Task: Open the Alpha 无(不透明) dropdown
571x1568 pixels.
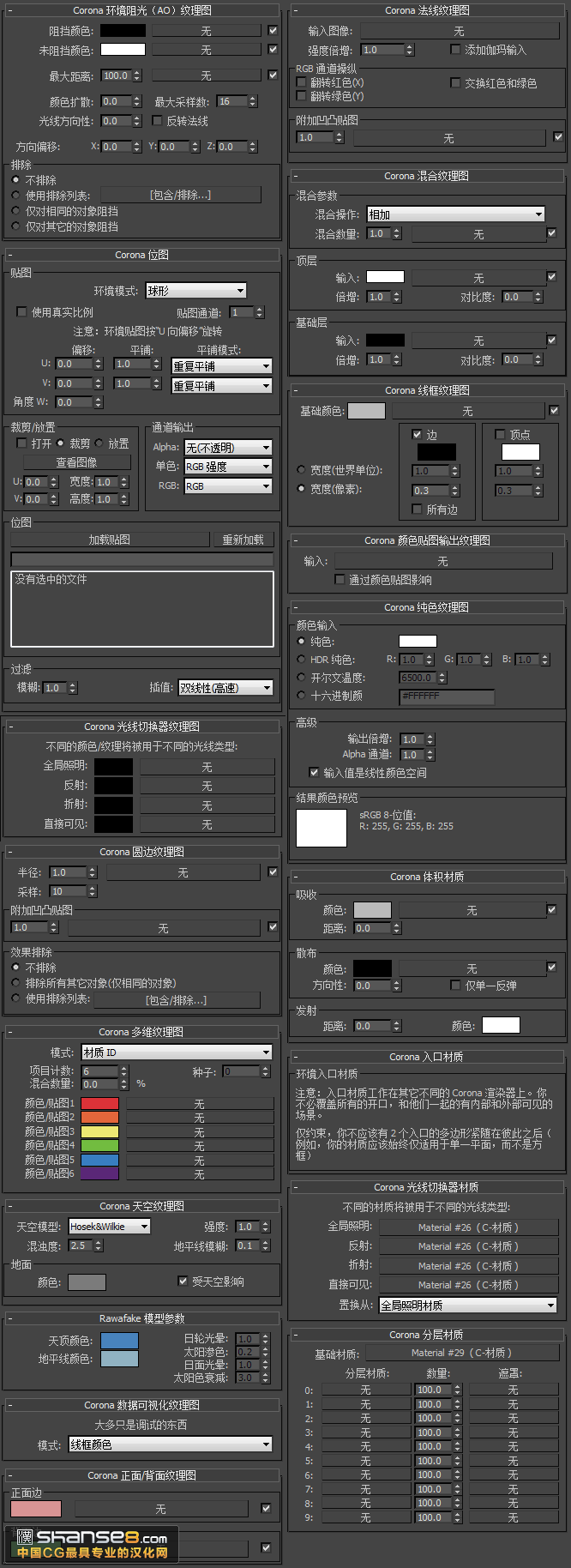Action: tap(228, 448)
